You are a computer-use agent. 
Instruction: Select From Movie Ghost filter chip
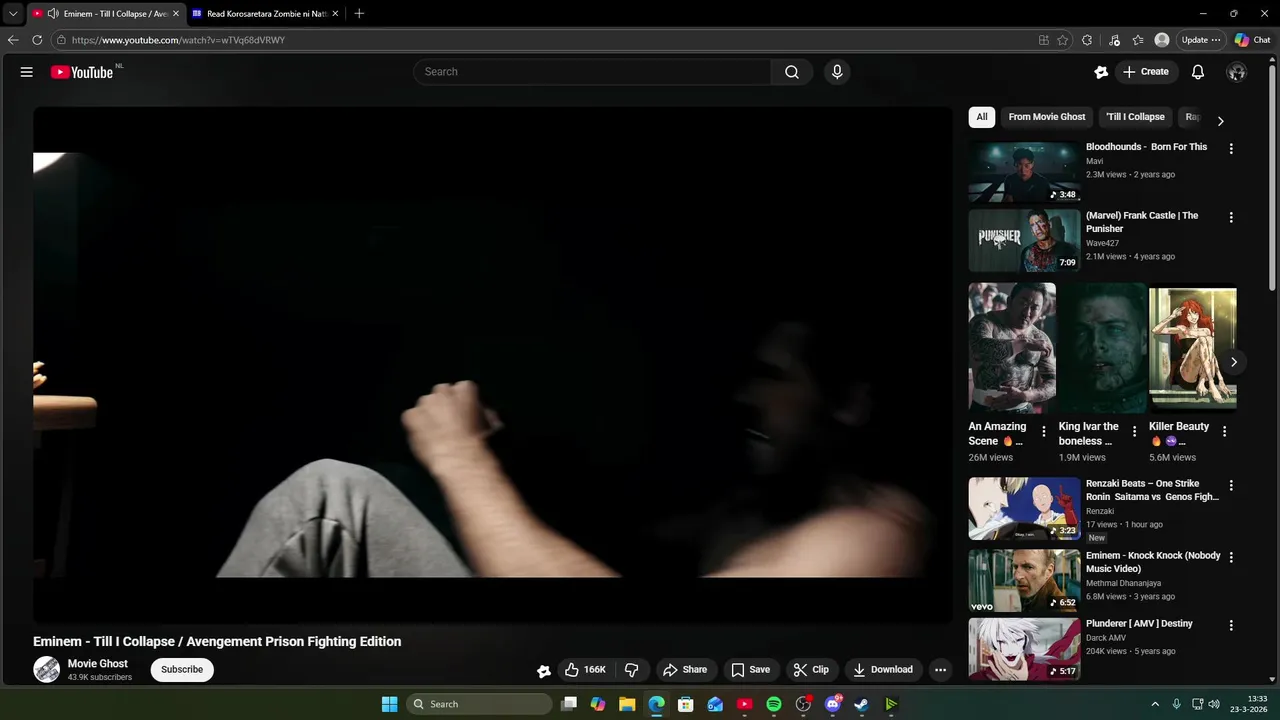click(x=1047, y=117)
